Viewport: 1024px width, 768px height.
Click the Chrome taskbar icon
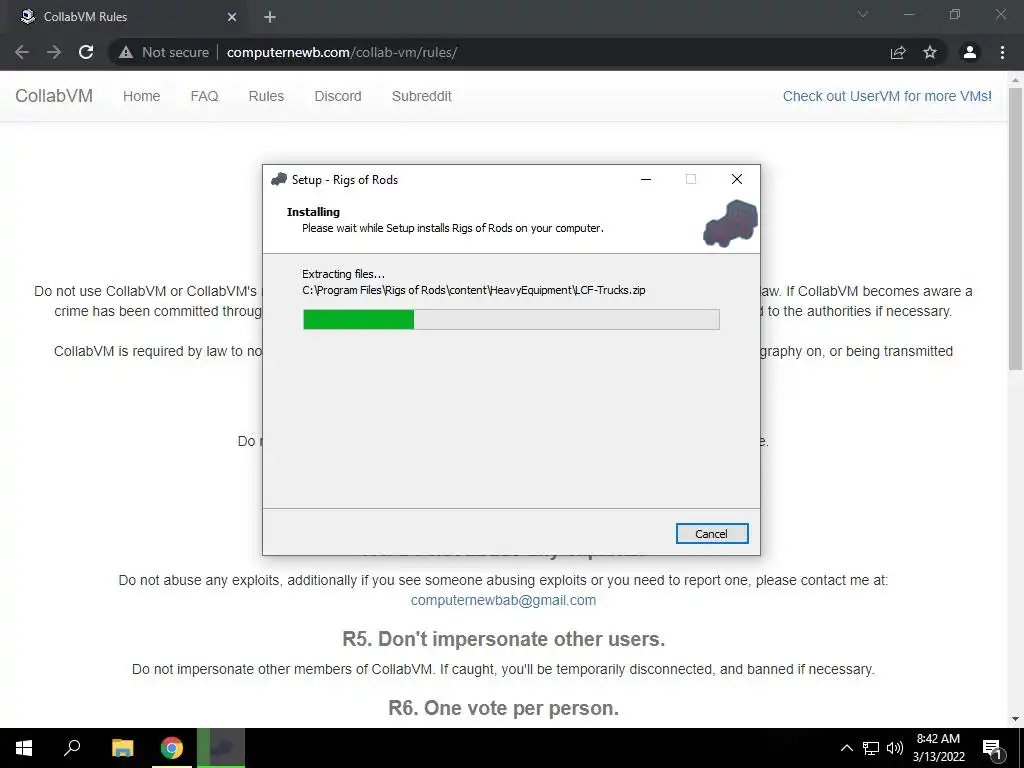pos(172,748)
